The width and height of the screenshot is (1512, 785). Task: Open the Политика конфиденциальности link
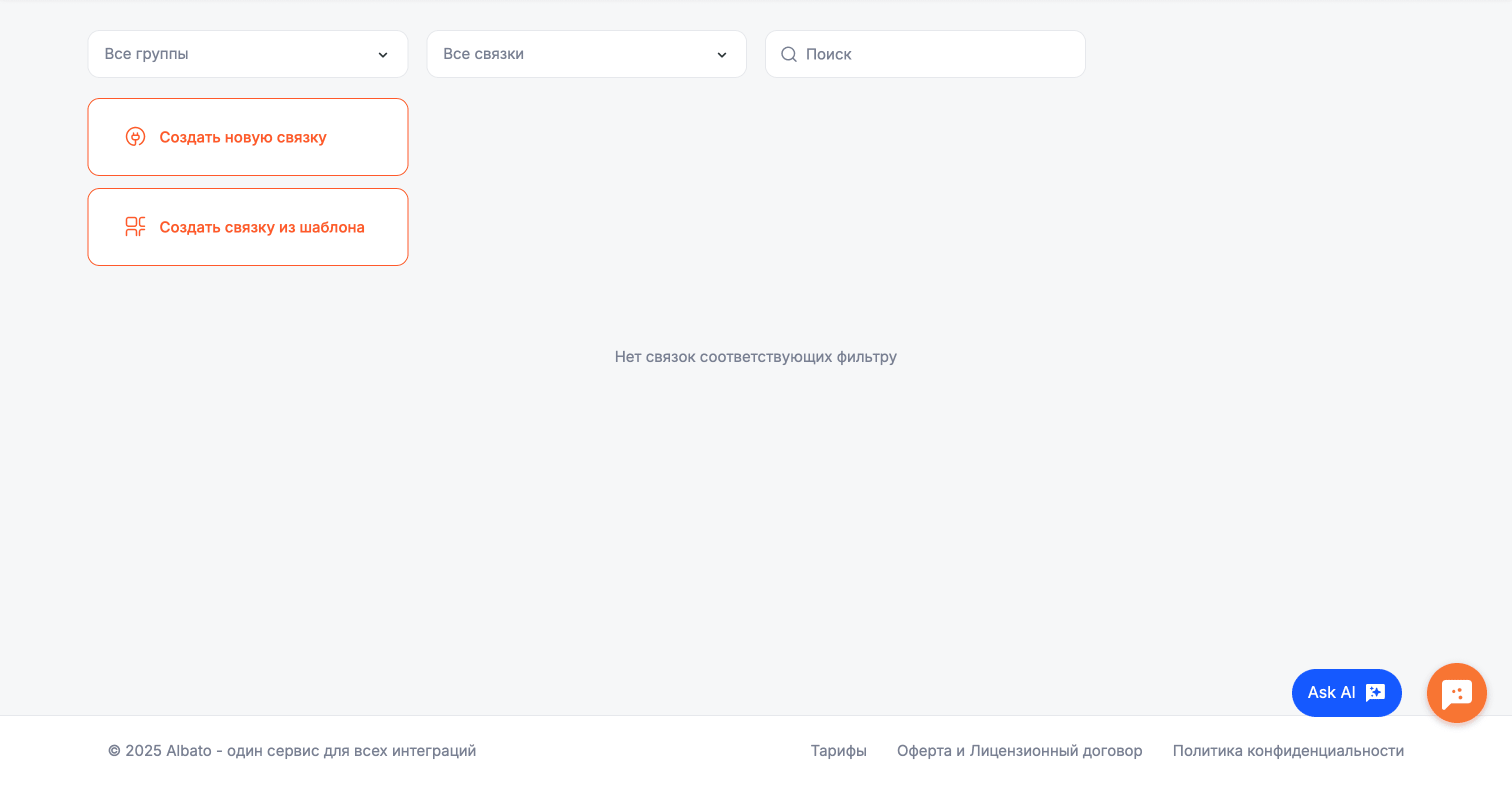pos(1288,750)
